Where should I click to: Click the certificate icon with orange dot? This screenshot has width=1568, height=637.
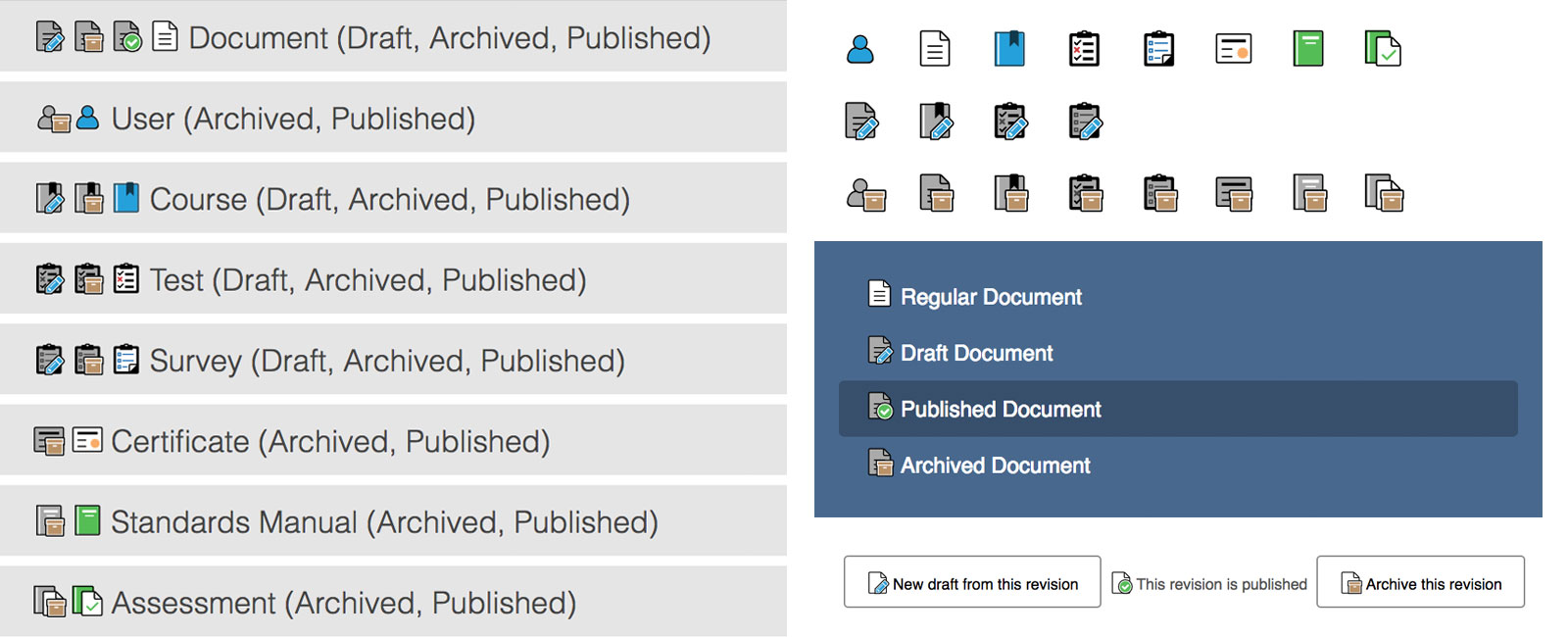coord(1233,49)
